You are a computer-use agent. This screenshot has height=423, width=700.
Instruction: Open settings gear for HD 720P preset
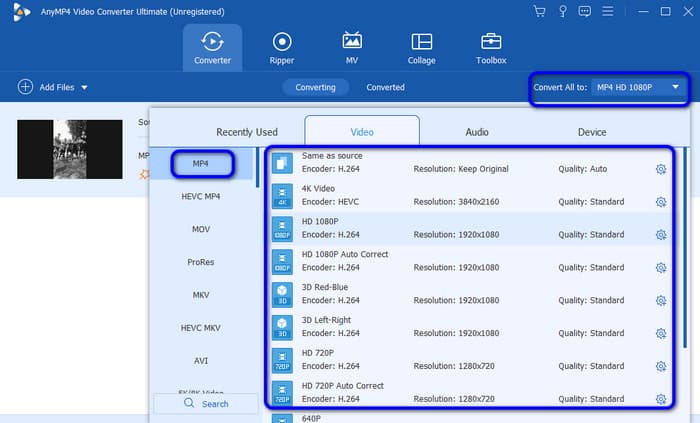click(661, 366)
